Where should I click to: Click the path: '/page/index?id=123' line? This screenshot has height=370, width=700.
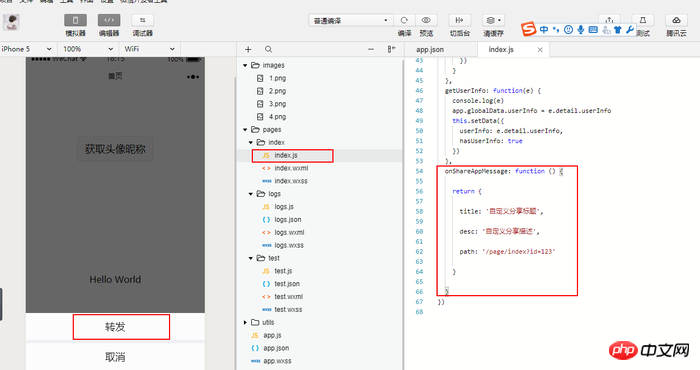tap(507, 252)
